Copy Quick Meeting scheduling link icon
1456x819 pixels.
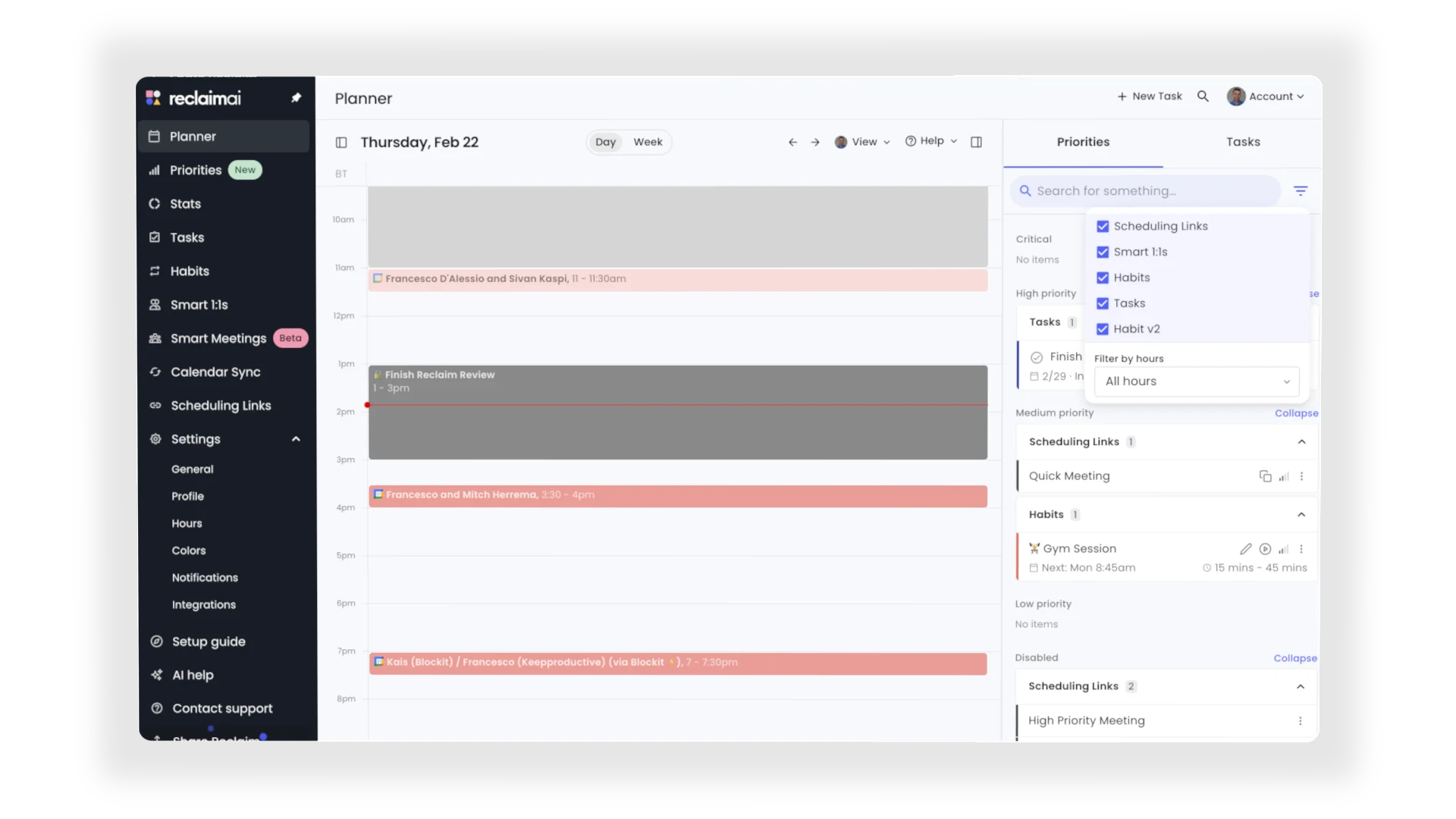1265,476
